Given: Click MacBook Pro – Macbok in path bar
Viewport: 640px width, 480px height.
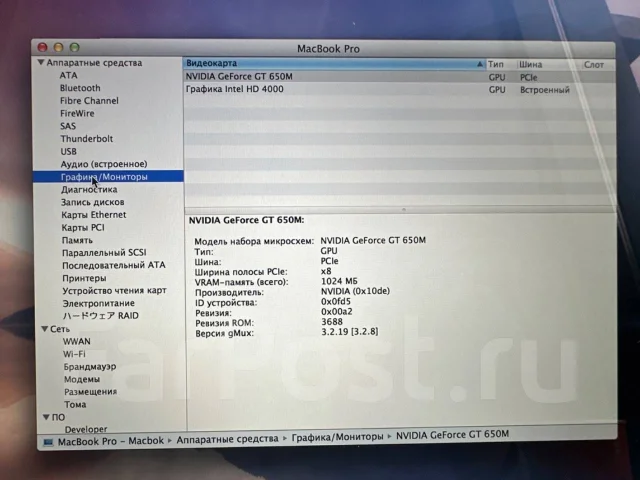Looking at the screenshot, I should (x=111, y=441).
